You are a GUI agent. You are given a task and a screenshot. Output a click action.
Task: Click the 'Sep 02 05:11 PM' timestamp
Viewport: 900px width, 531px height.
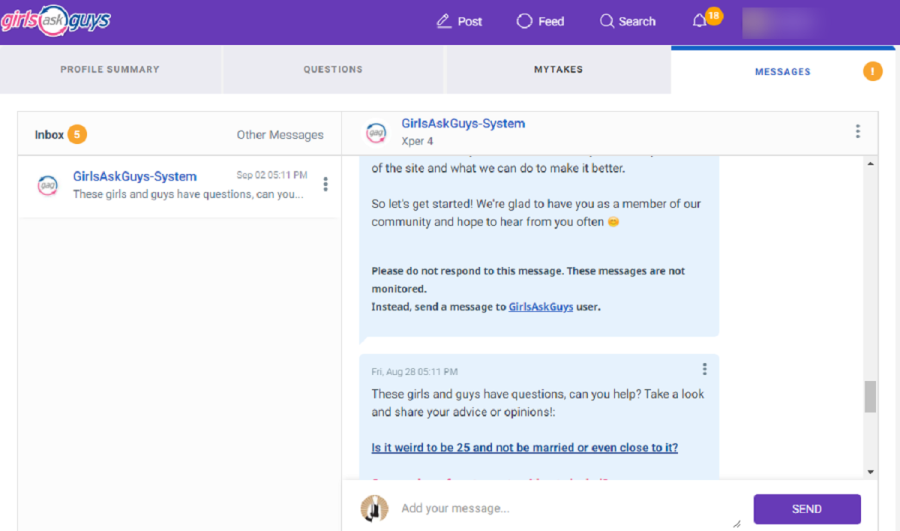[272, 175]
